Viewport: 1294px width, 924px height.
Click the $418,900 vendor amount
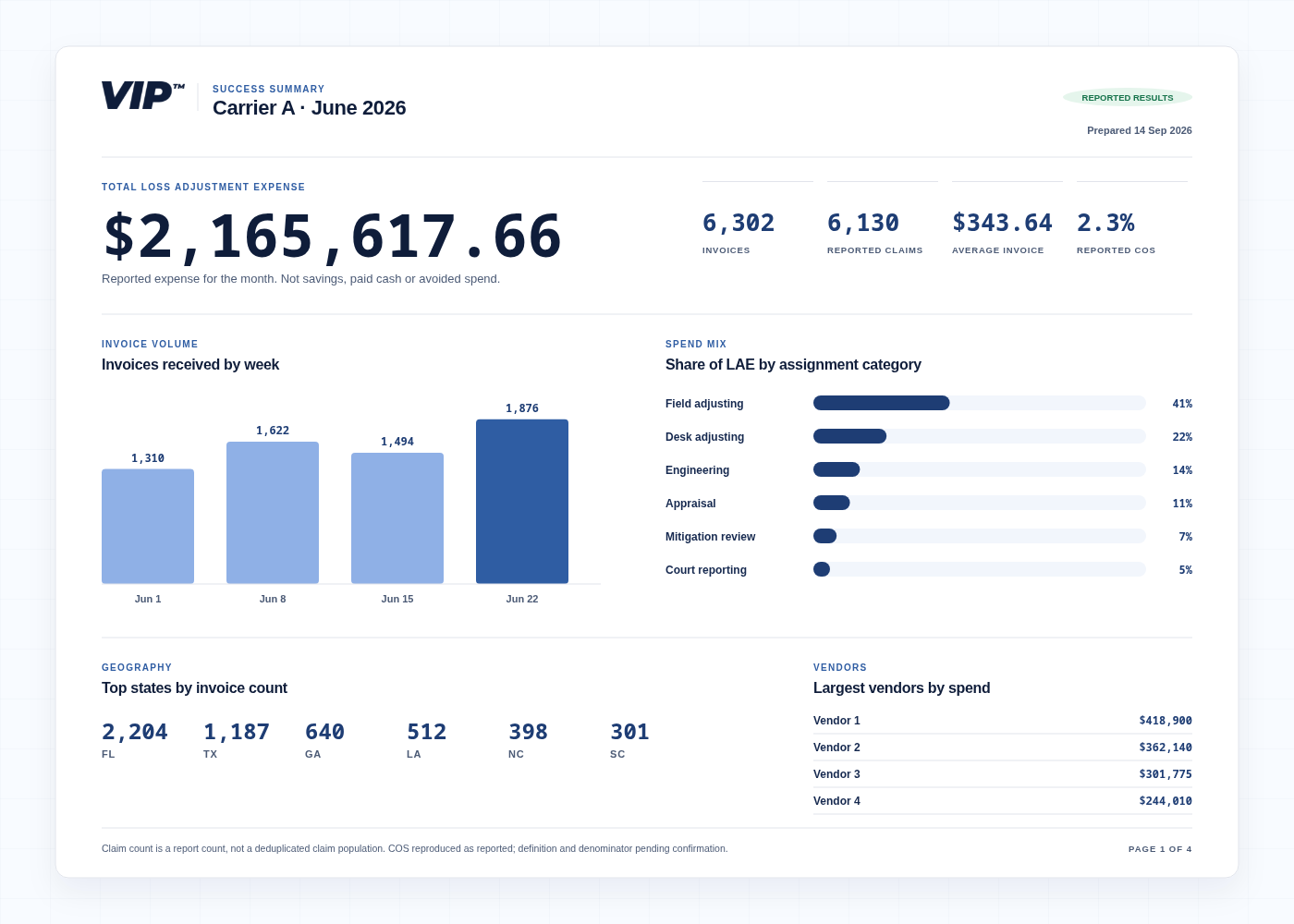click(x=1166, y=721)
